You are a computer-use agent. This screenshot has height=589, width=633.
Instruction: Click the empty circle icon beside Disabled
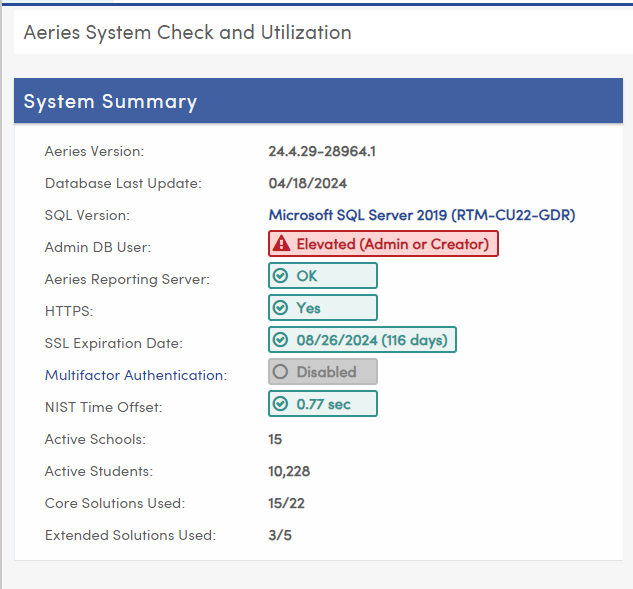click(x=281, y=372)
